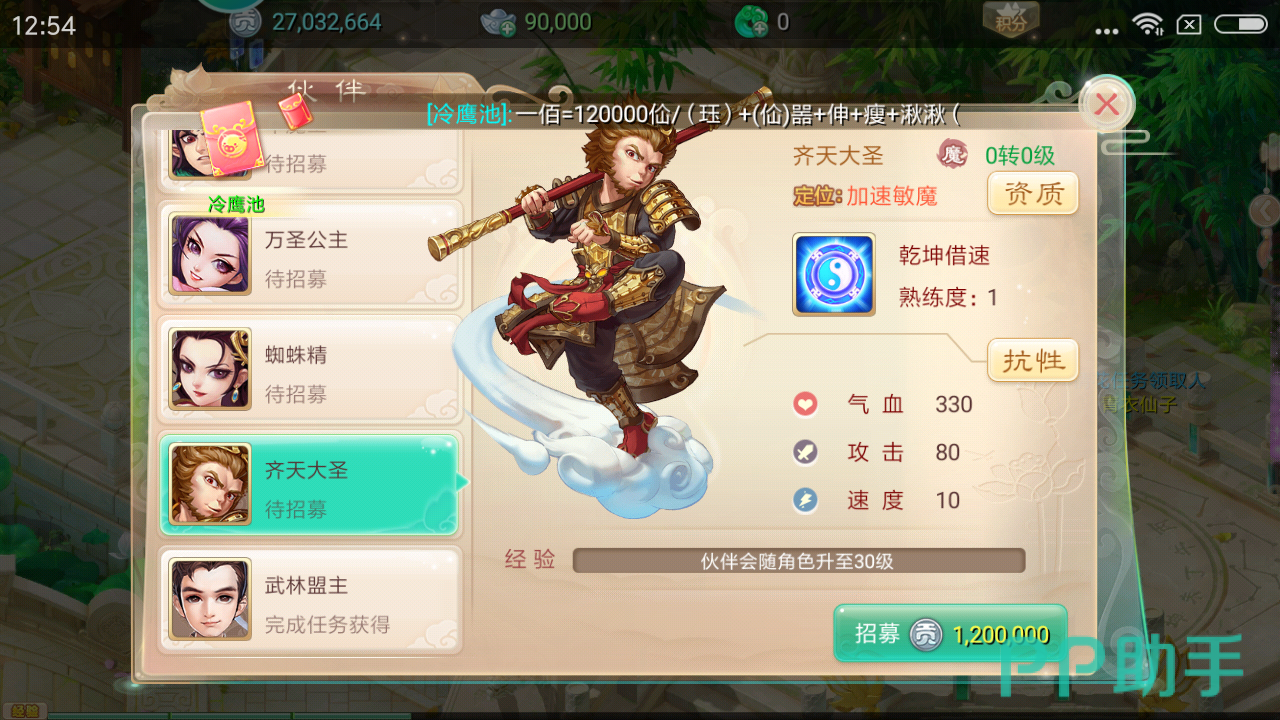1280x720 pixels.
Task: Open the 积分 points badge
Action: click(1011, 17)
